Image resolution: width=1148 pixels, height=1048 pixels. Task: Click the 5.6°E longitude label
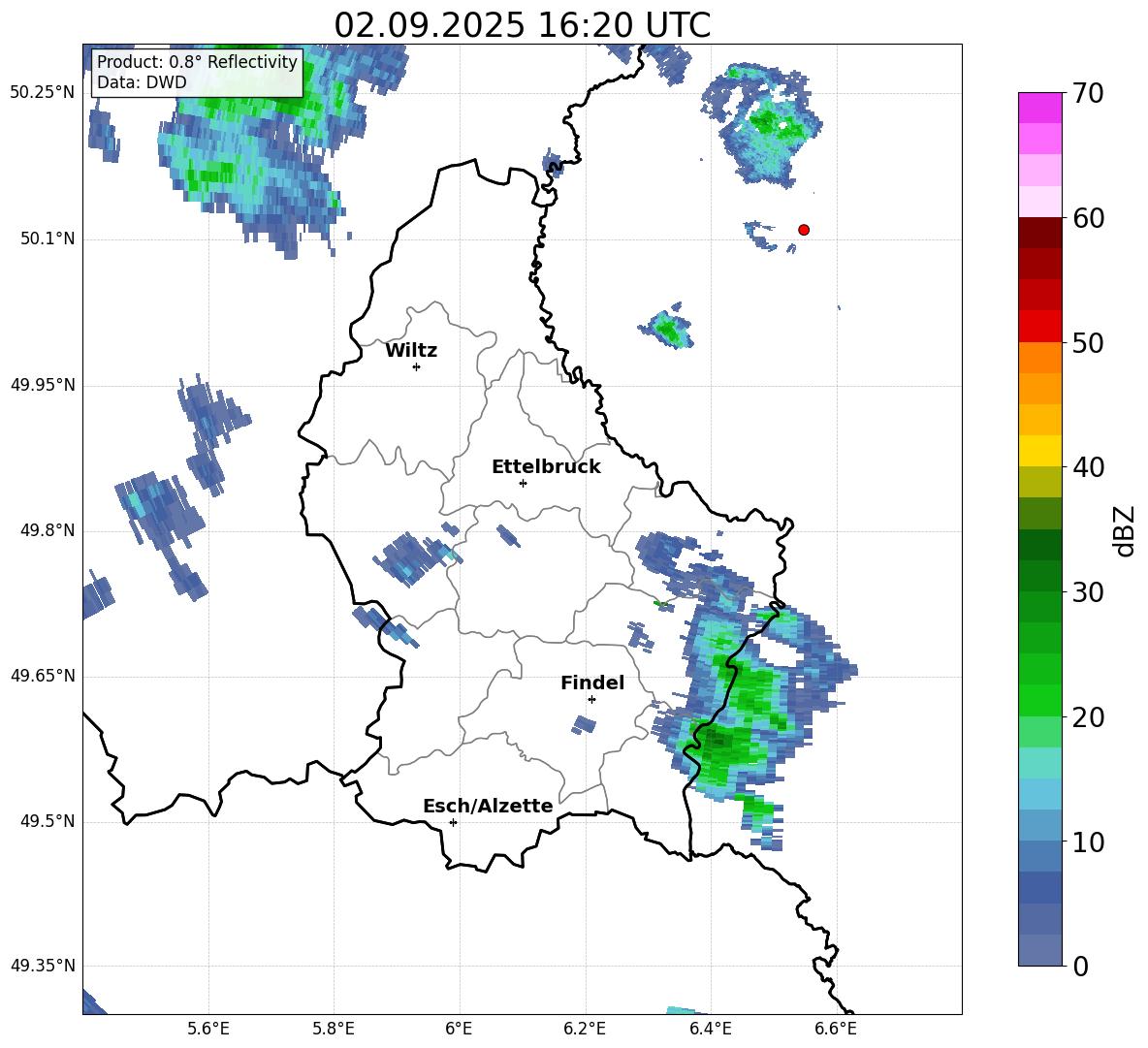pyautogui.click(x=208, y=1029)
